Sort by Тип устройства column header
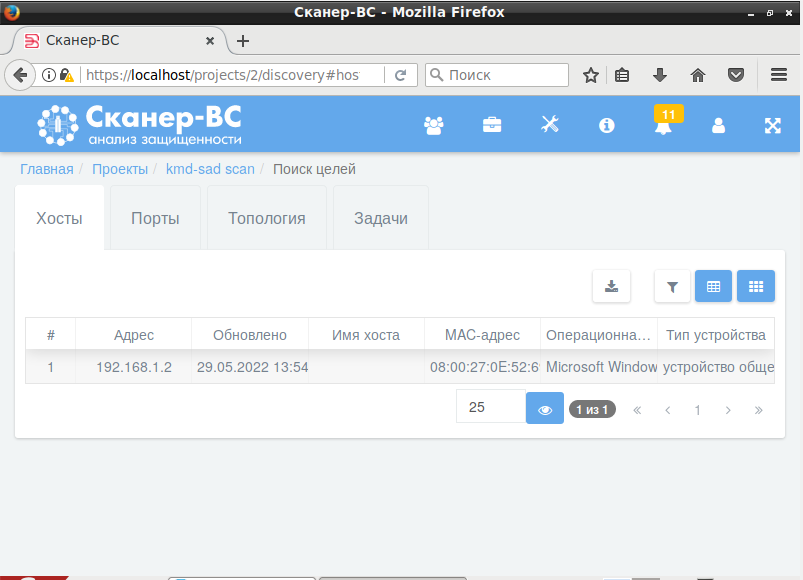The image size is (803, 580). point(716,335)
